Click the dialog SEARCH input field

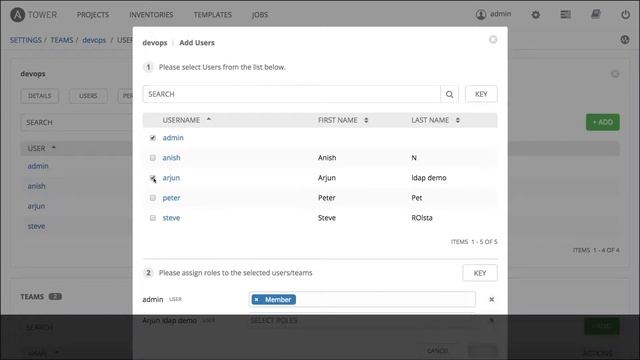click(x=291, y=94)
